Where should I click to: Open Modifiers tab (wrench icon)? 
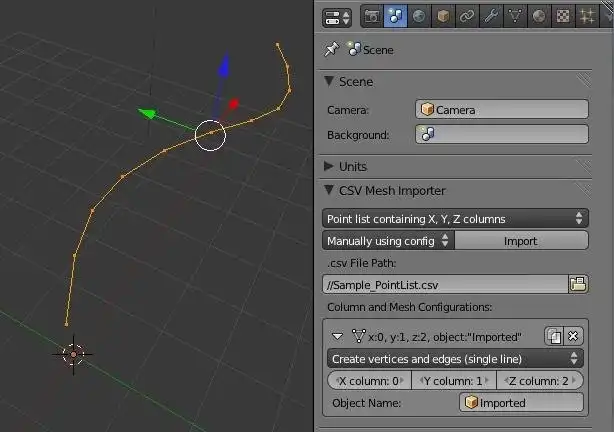click(491, 16)
